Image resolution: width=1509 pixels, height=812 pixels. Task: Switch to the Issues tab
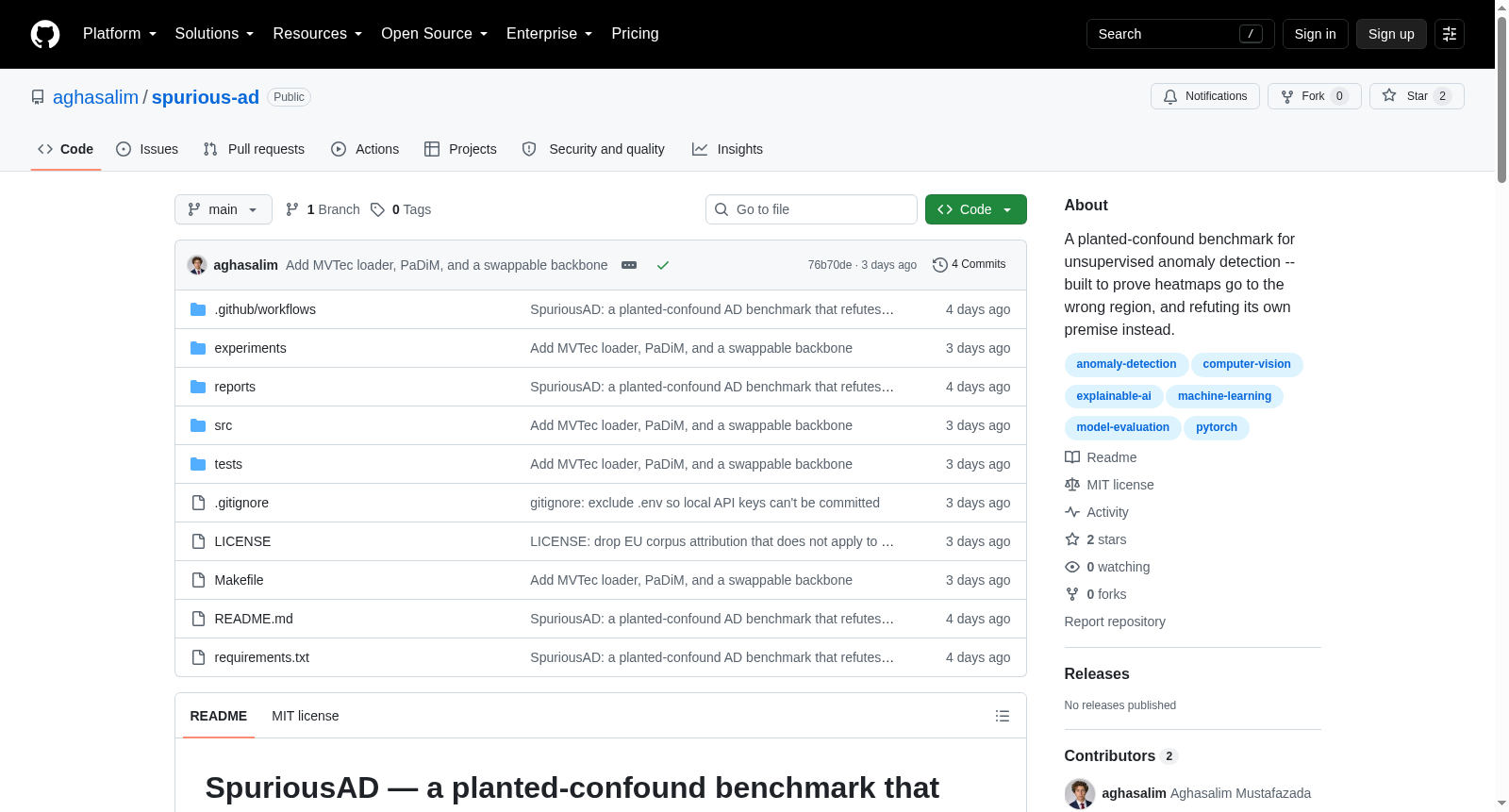tap(147, 149)
